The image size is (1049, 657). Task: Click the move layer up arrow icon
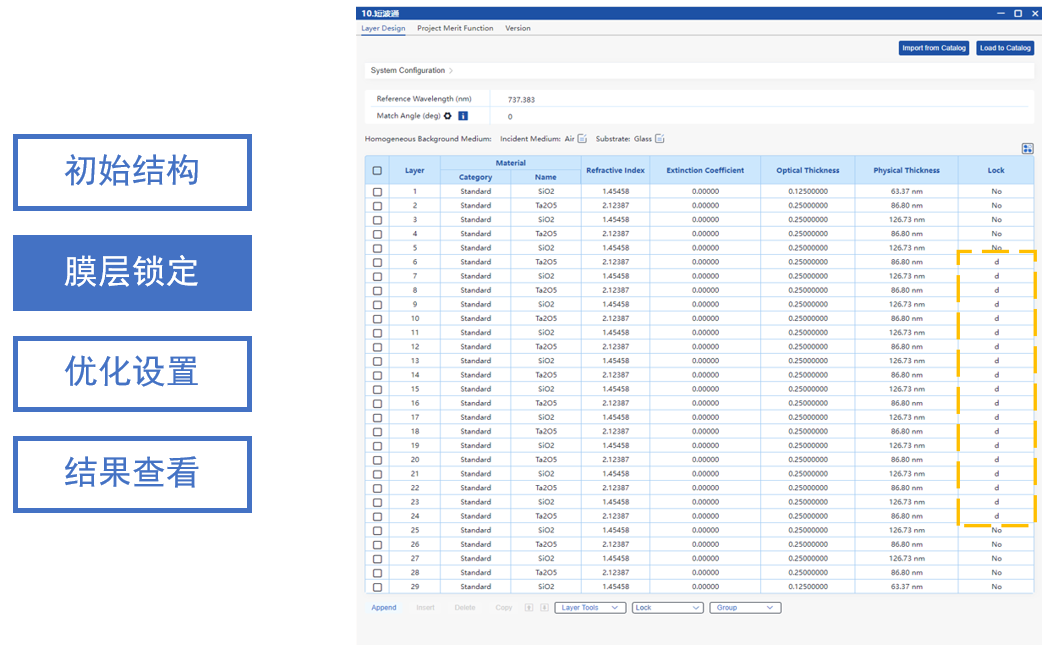tap(528, 608)
